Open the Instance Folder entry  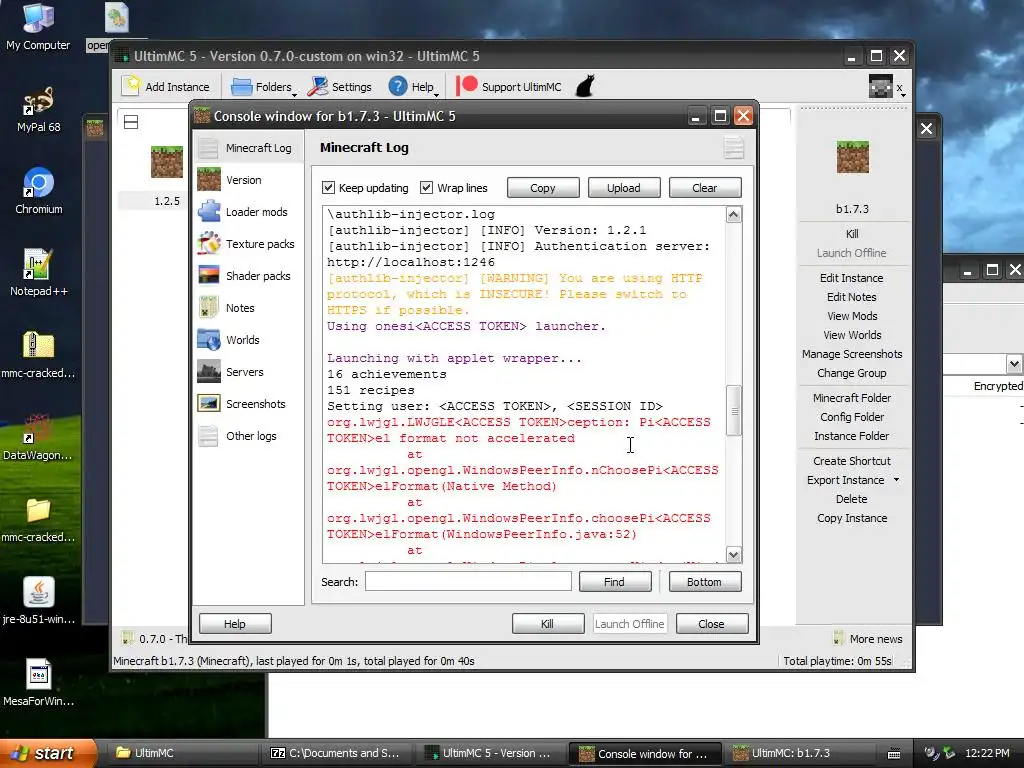click(852, 436)
